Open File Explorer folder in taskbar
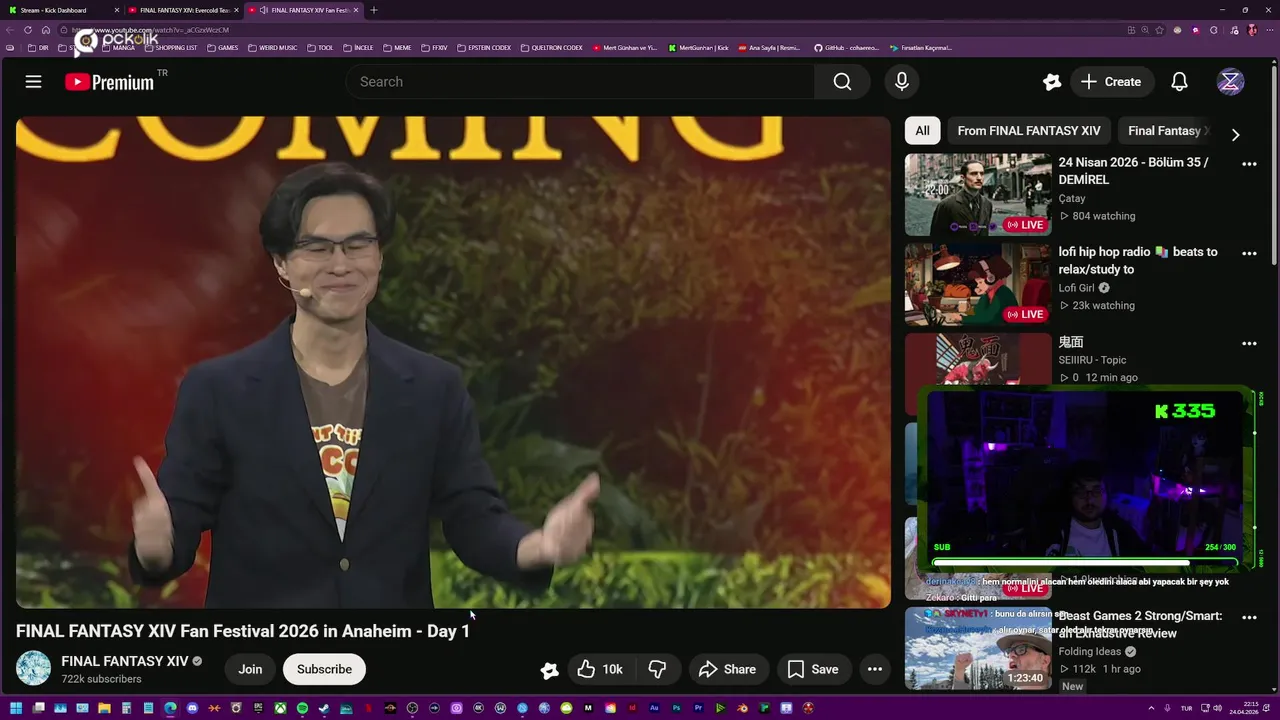 tap(104, 708)
